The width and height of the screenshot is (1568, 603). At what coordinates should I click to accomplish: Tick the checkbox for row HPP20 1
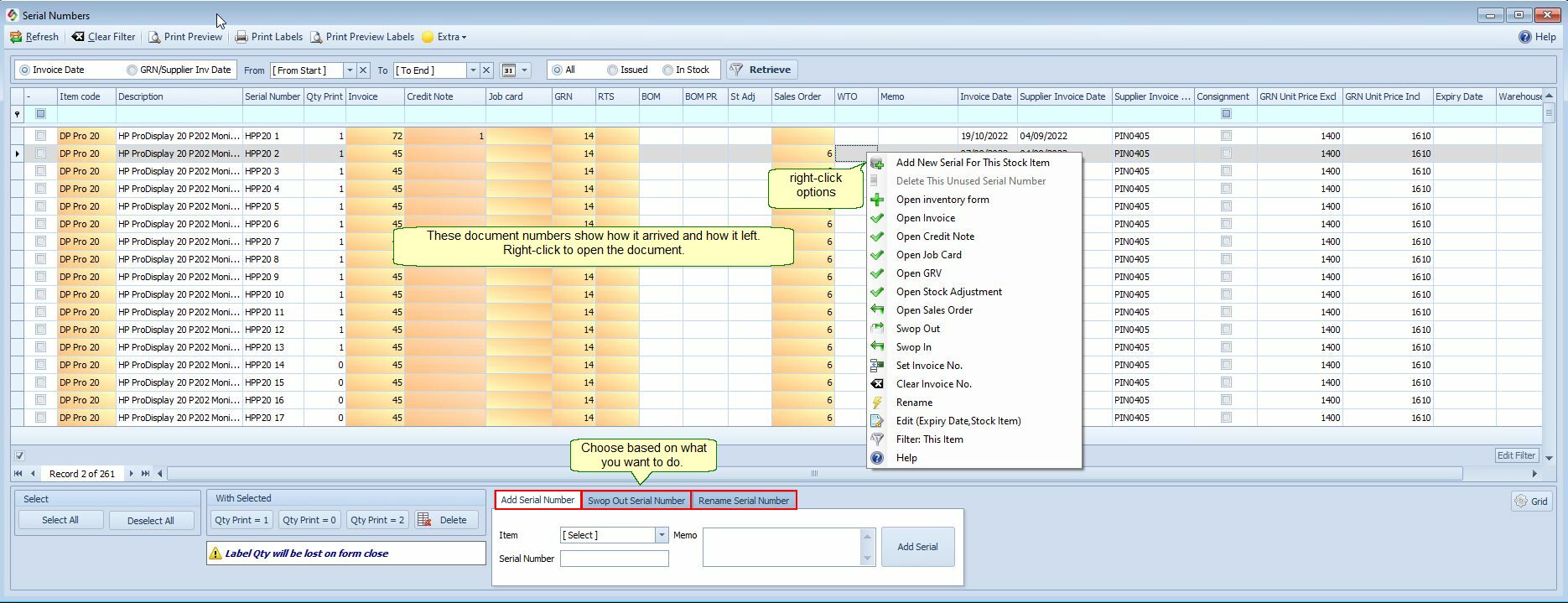(x=40, y=136)
